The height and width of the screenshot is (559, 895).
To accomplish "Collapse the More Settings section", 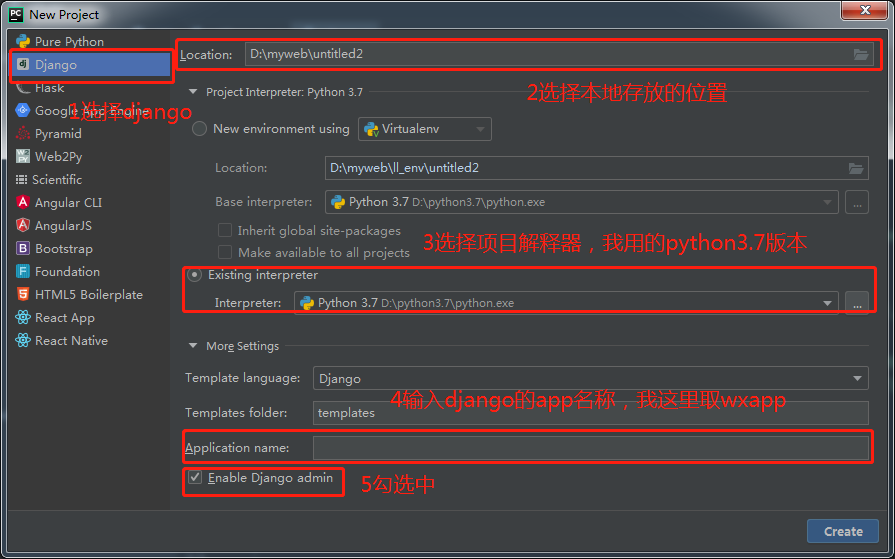I will click(193, 345).
